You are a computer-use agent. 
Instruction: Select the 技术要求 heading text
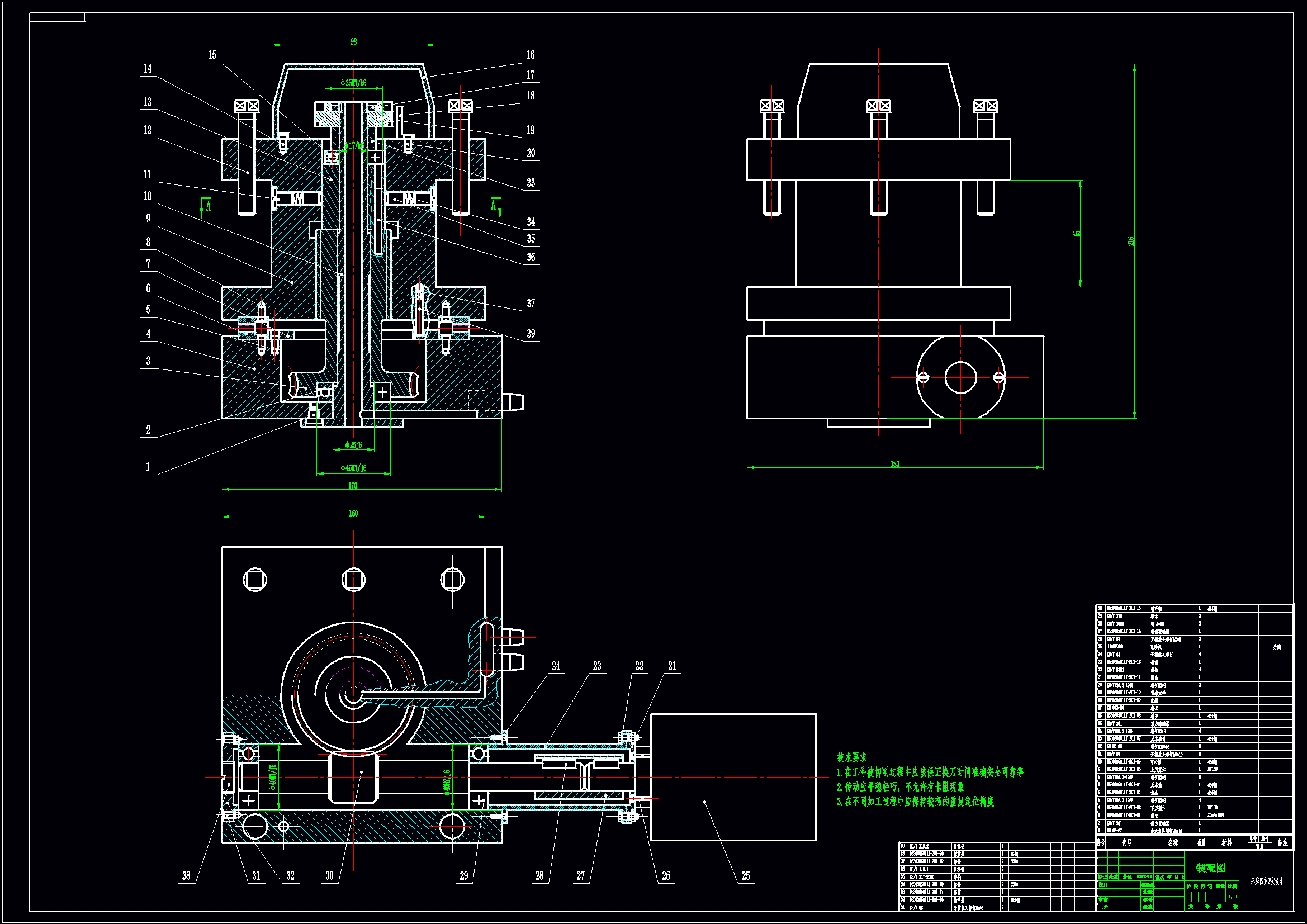coord(851,757)
